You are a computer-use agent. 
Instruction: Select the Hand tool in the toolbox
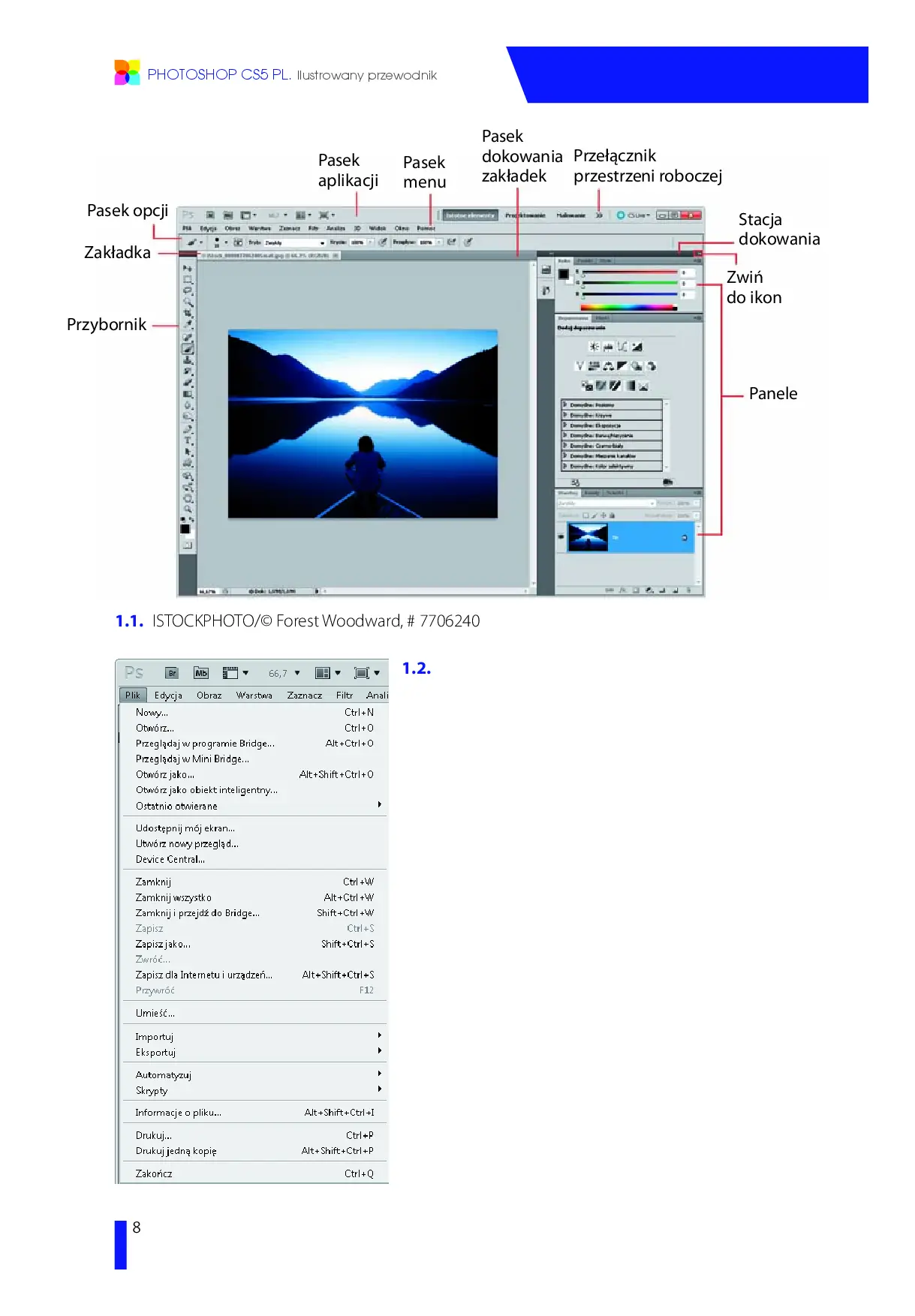click(188, 498)
